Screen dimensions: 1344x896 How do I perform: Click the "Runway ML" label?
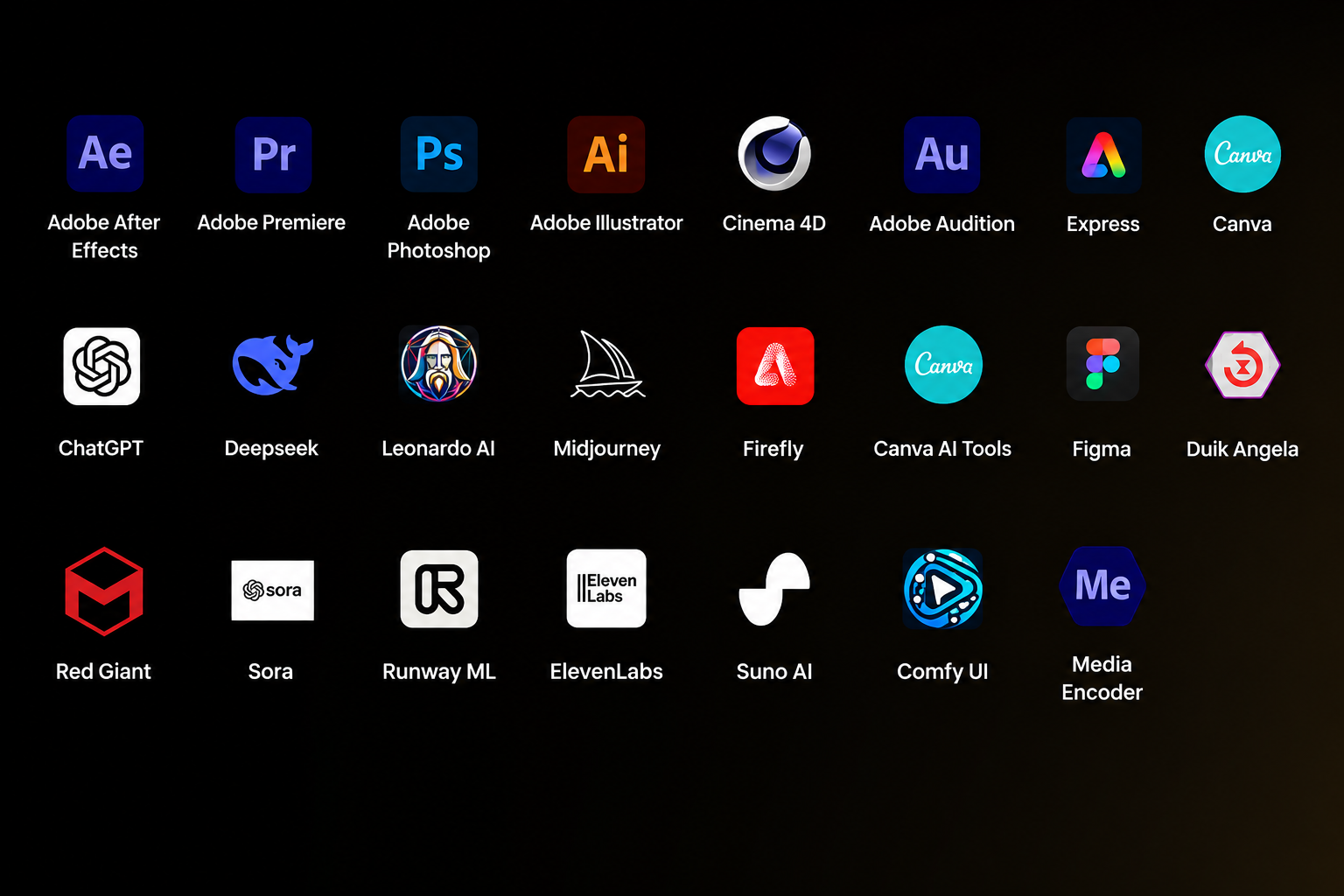coord(439,672)
